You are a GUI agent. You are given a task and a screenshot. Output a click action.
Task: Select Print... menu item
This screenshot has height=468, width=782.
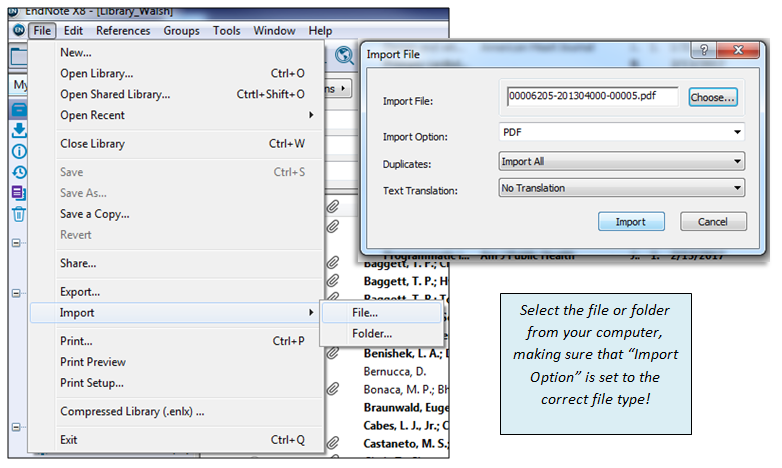tap(177, 341)
